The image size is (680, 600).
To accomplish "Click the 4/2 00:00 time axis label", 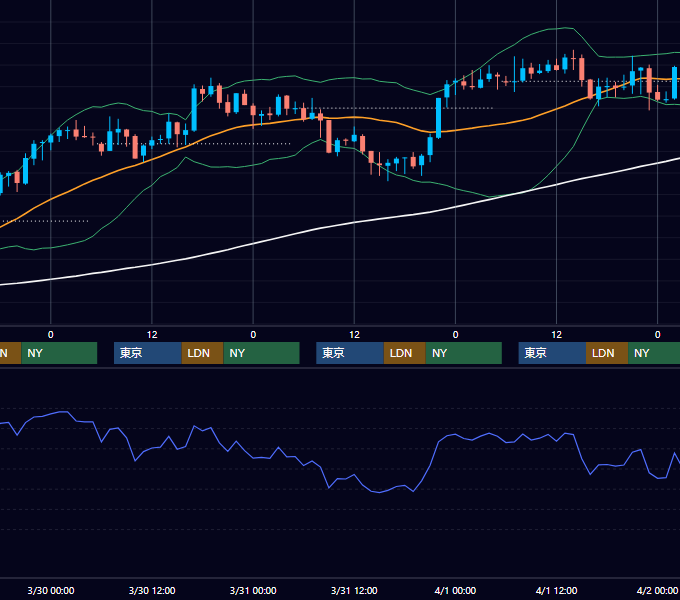I will pyautogui.click(x=657, y=590).
